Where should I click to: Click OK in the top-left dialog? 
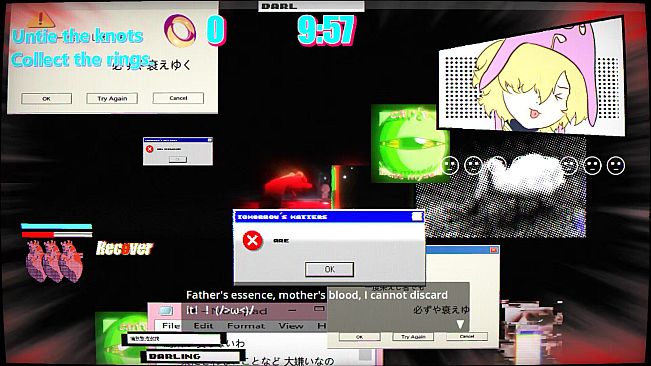[46, 99]
